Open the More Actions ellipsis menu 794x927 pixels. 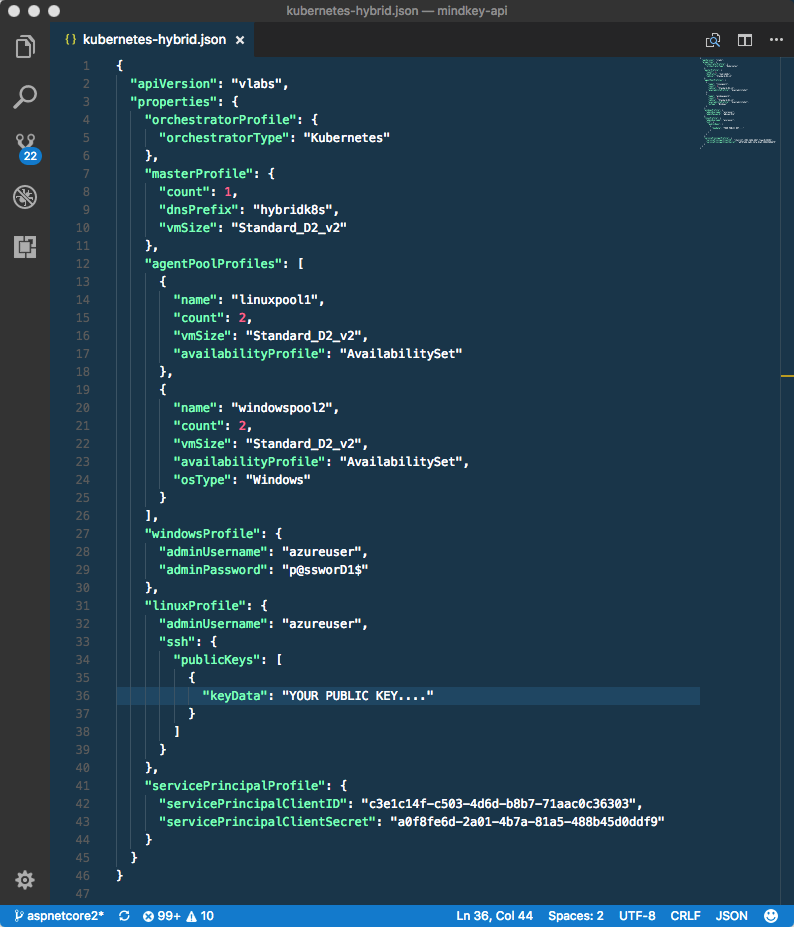pyautogui.click(x=776, y=40)
